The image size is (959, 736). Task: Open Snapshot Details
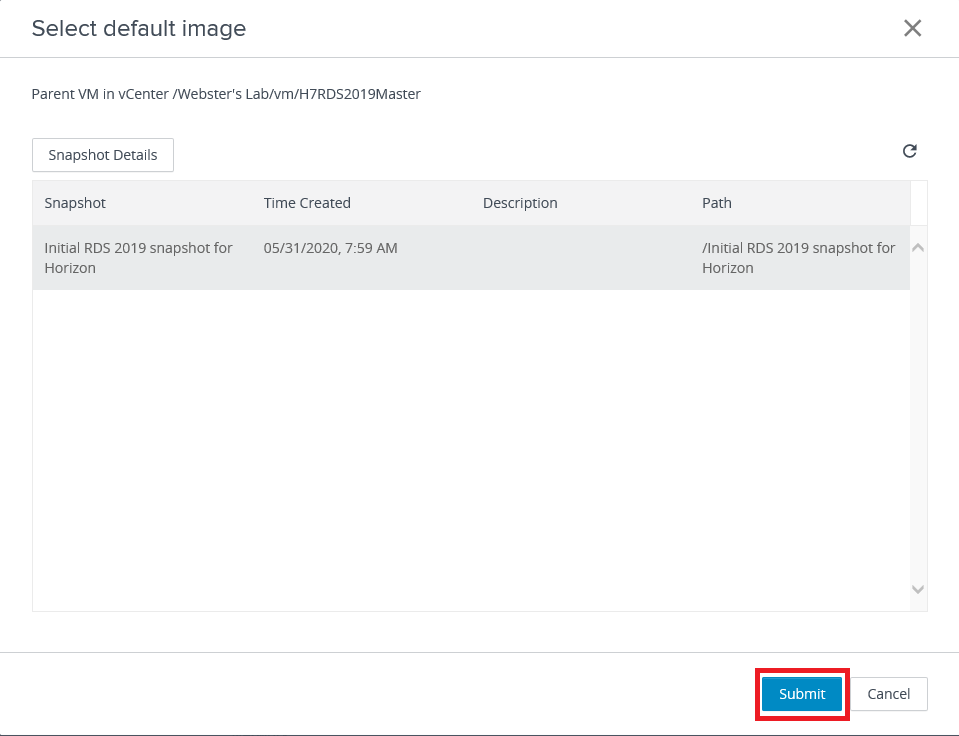103,155
